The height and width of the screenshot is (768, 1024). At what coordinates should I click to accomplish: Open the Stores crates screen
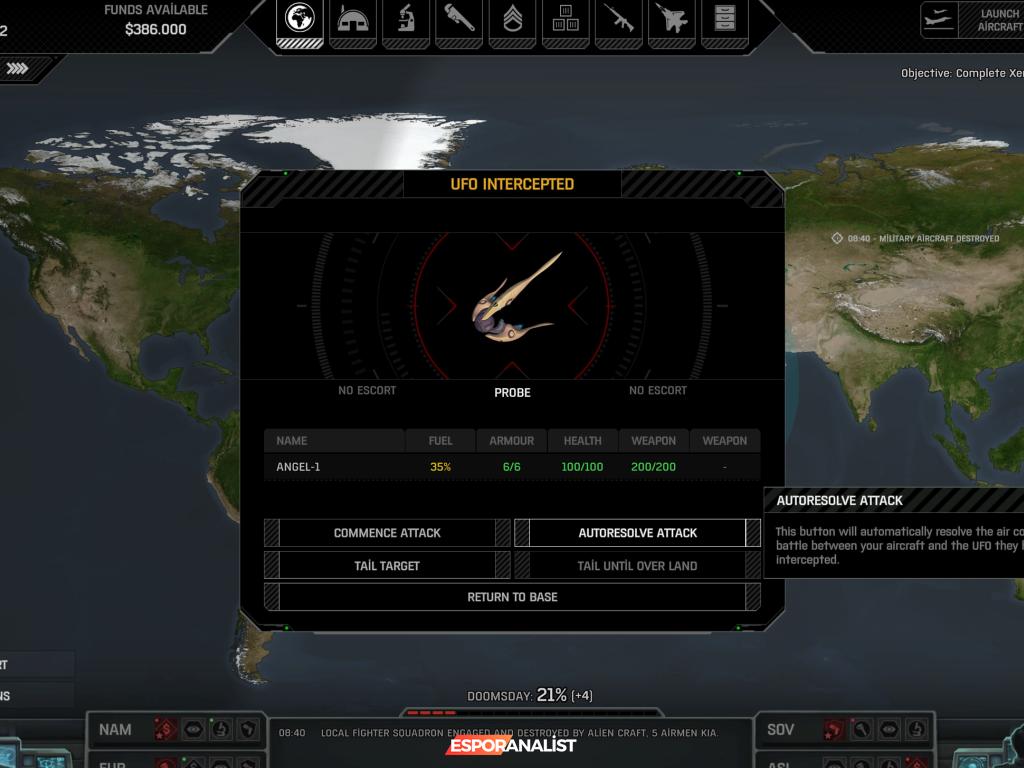click(x=565, y=20)
